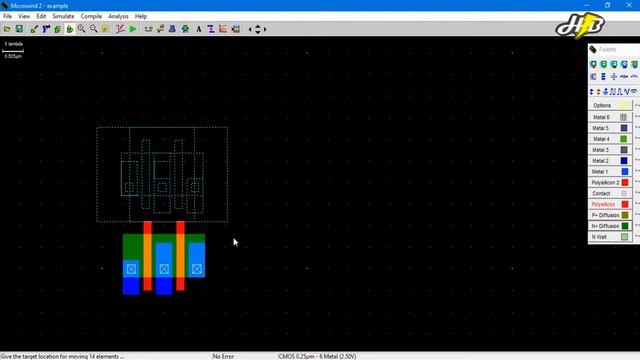Screen dimensions: 640x360
Task: Click the 'No Error' status bar text
Action: [x=223, y=356]
